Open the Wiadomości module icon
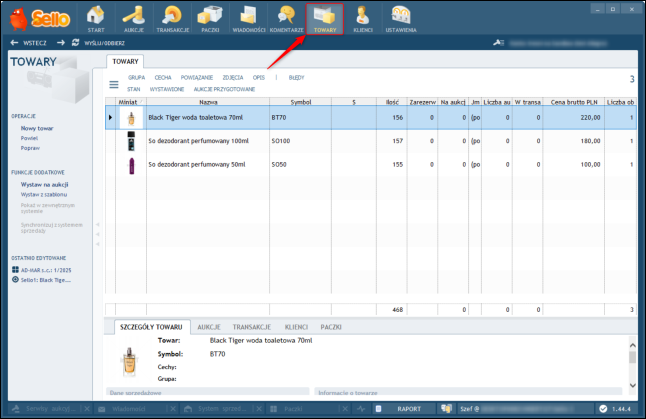The height and width of the screenshot is (419, 646). [x=248, y=18]
